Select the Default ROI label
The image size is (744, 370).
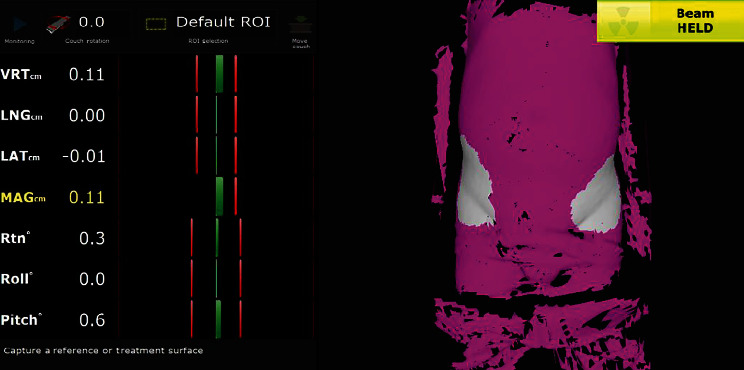pos(223,22)
